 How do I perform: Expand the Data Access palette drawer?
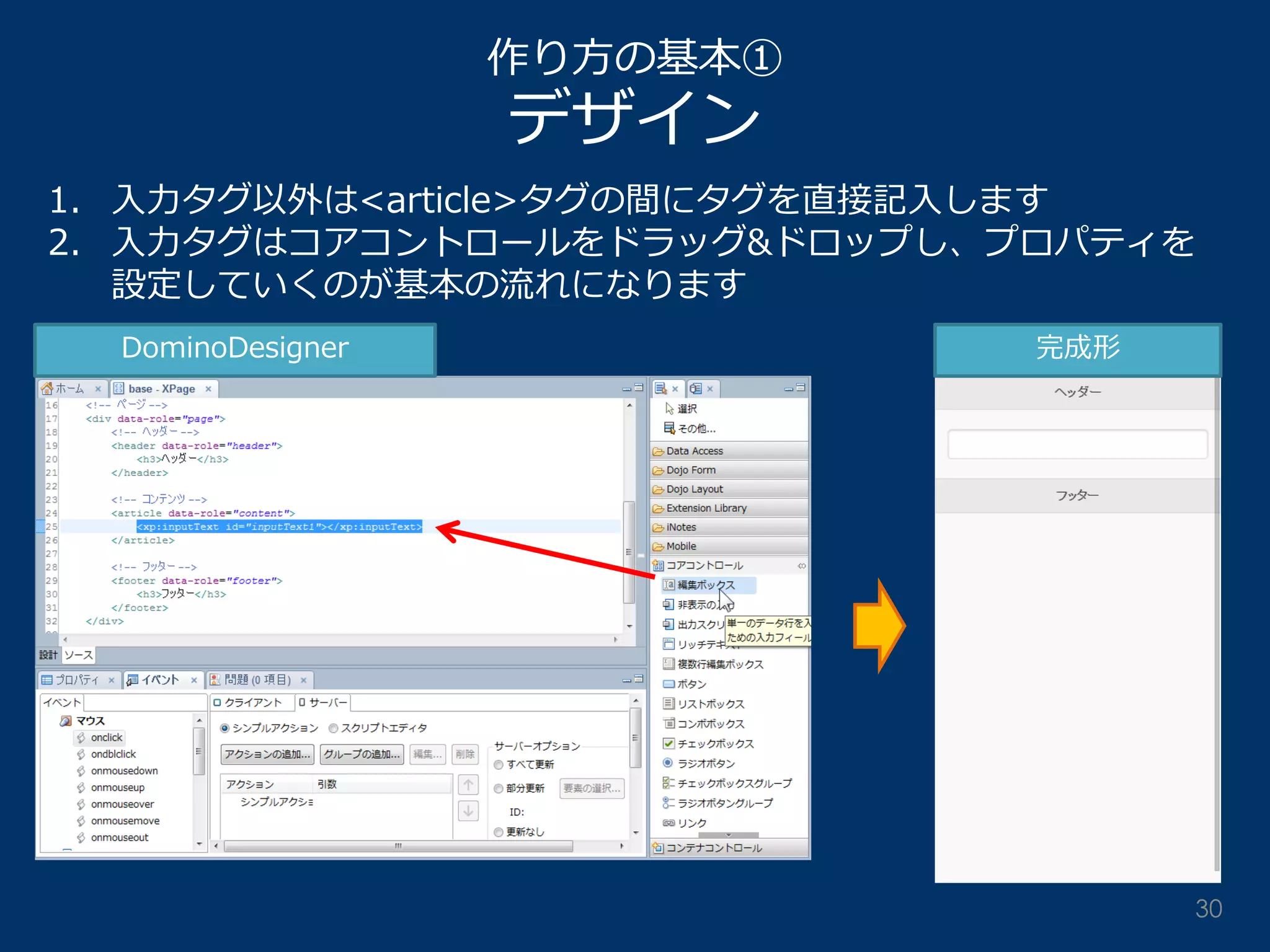(x=729, y=451)
